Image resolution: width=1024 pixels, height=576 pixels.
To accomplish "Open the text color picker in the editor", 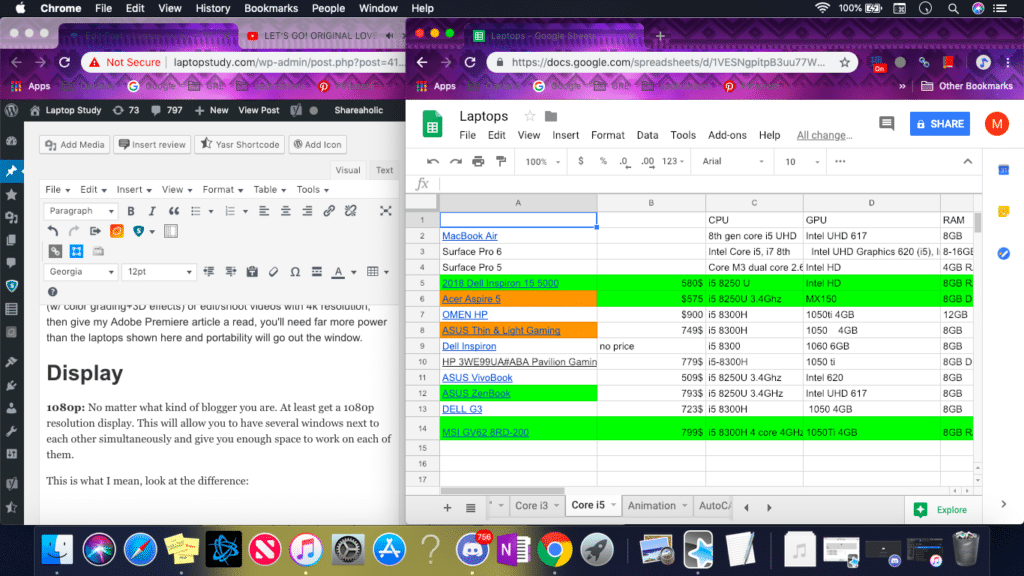I will pyautogui.click(x=339, y=272).
